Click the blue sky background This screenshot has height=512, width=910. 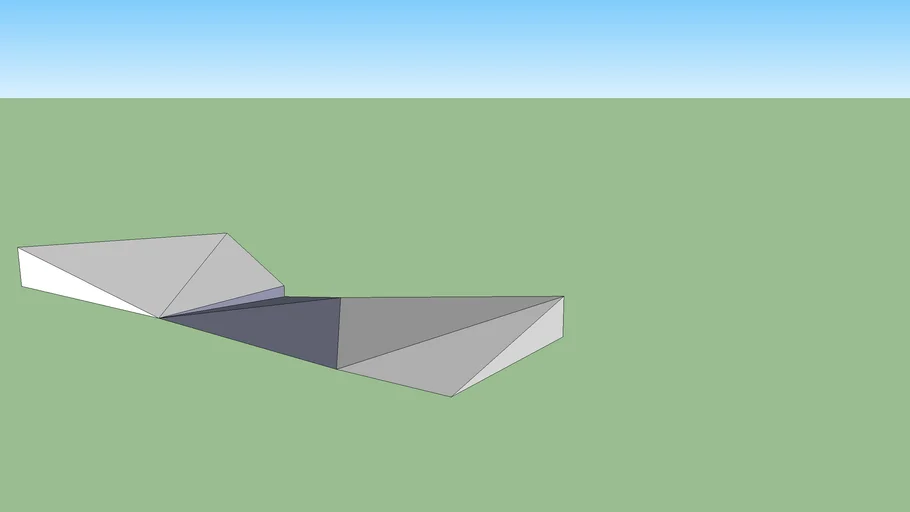click(x=450, y=45)
